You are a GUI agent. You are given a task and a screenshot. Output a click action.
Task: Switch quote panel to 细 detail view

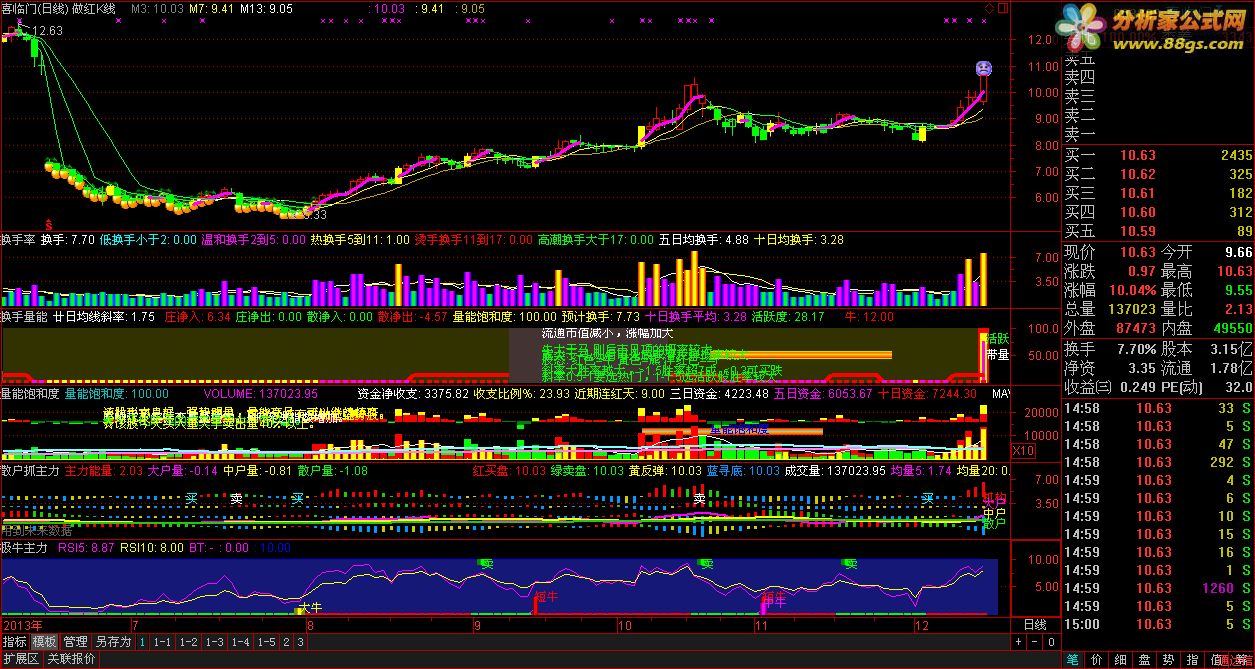1120,659
